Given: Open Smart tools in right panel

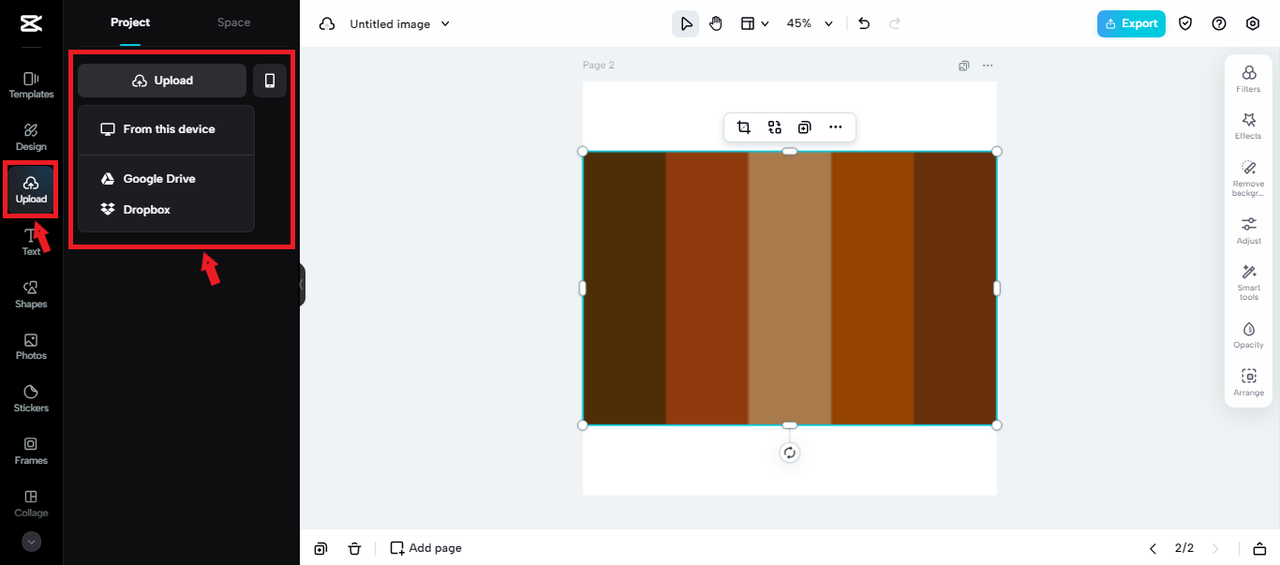Looking at the screenshot, I should [1248, 283].
